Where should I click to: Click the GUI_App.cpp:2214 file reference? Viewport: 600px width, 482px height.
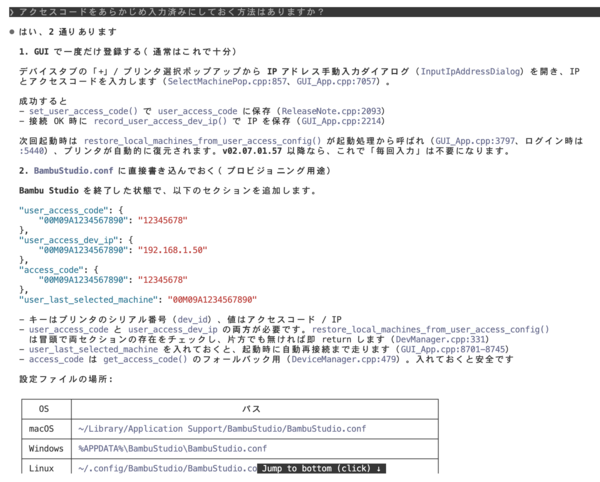tap(341, 121)
